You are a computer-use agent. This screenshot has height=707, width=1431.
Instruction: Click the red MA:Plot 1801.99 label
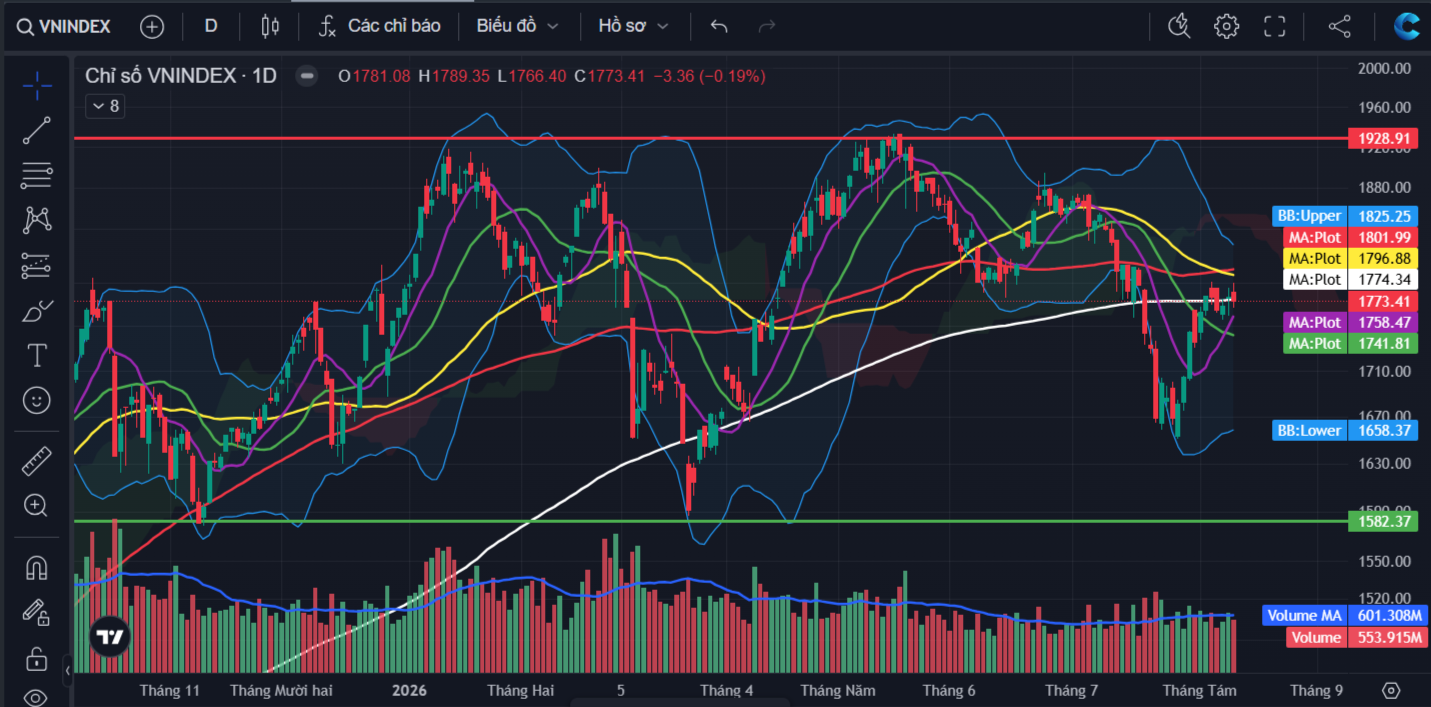[1350, 237]
